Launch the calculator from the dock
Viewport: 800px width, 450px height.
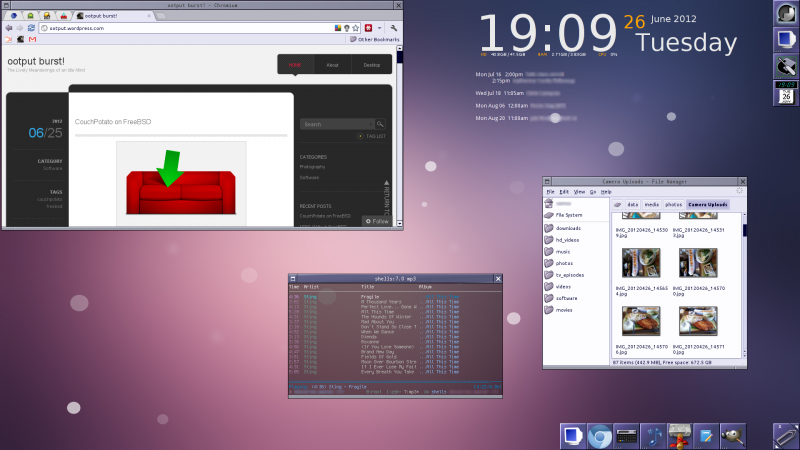pos(627,437)
